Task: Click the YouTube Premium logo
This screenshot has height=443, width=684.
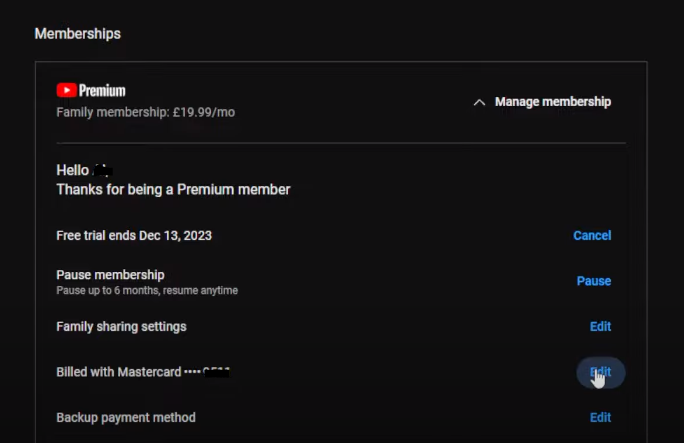Action: [x=91, y=90]
